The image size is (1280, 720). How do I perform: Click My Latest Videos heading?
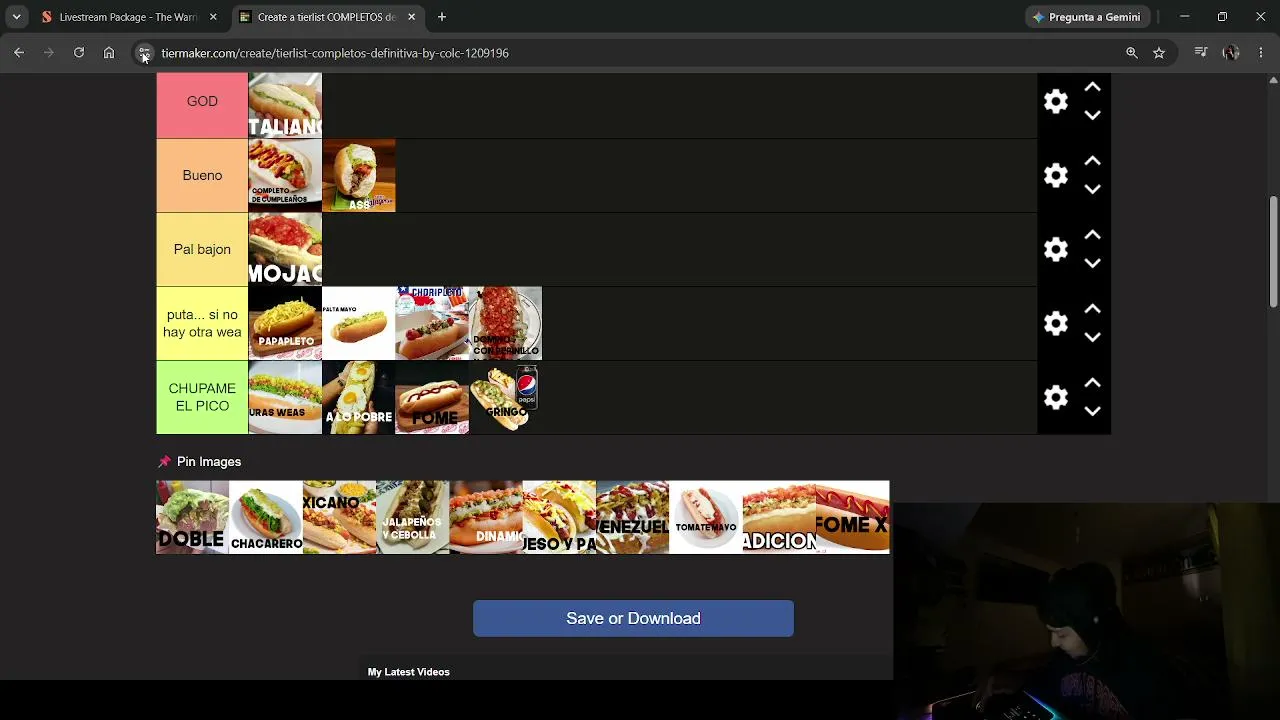pyautogui.click(x=408, y=672)
